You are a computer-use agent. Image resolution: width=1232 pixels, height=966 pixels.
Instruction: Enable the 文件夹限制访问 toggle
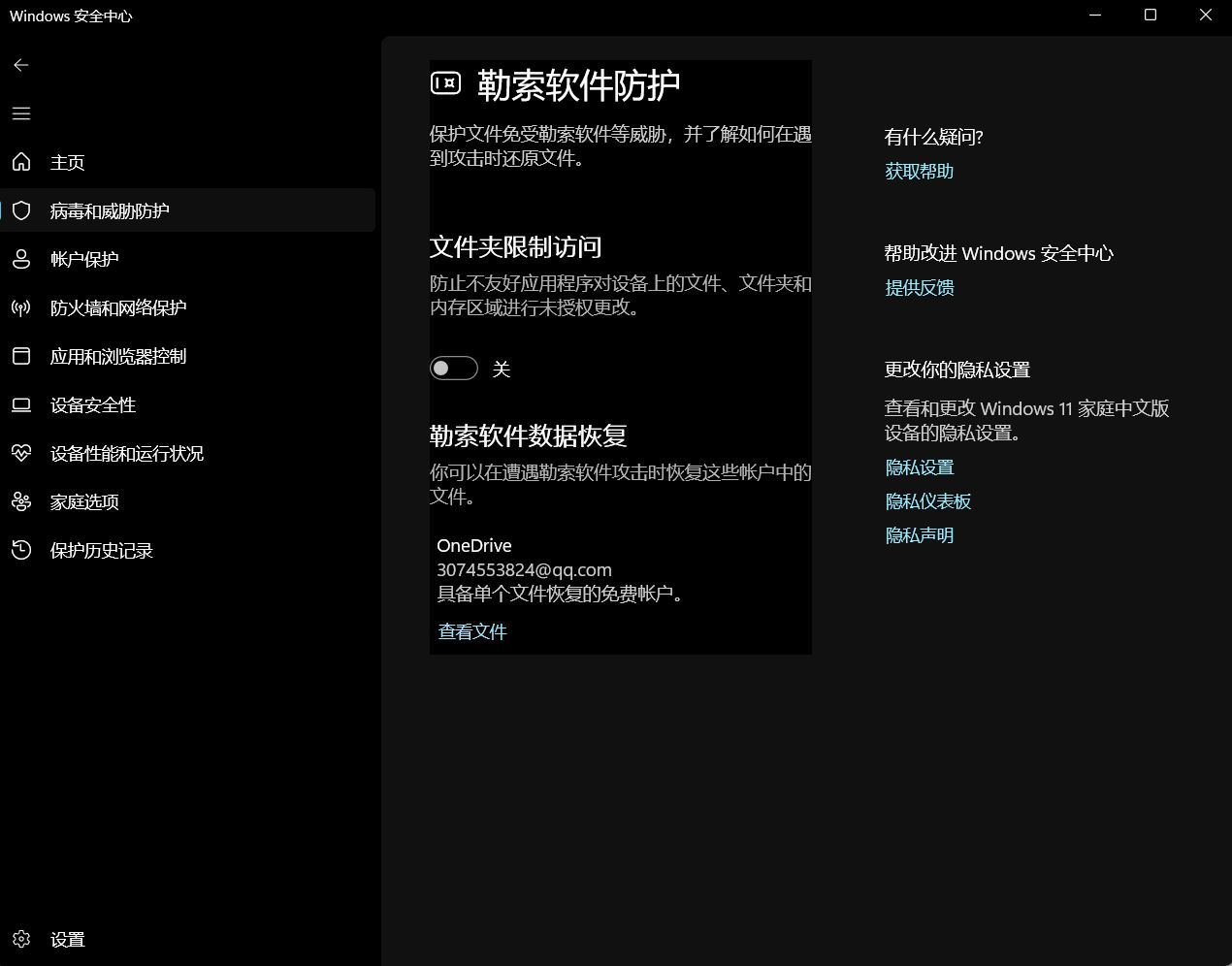(x=453, y=369)
